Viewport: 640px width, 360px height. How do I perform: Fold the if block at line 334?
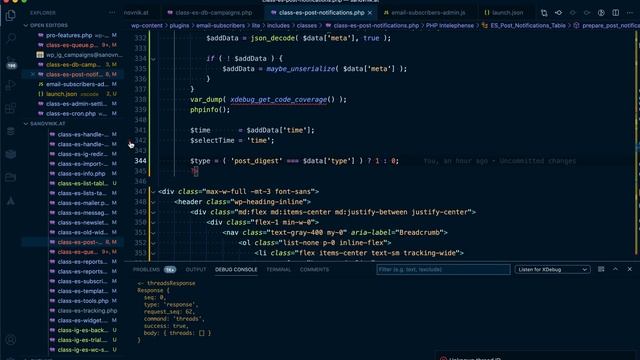(153, 59)
